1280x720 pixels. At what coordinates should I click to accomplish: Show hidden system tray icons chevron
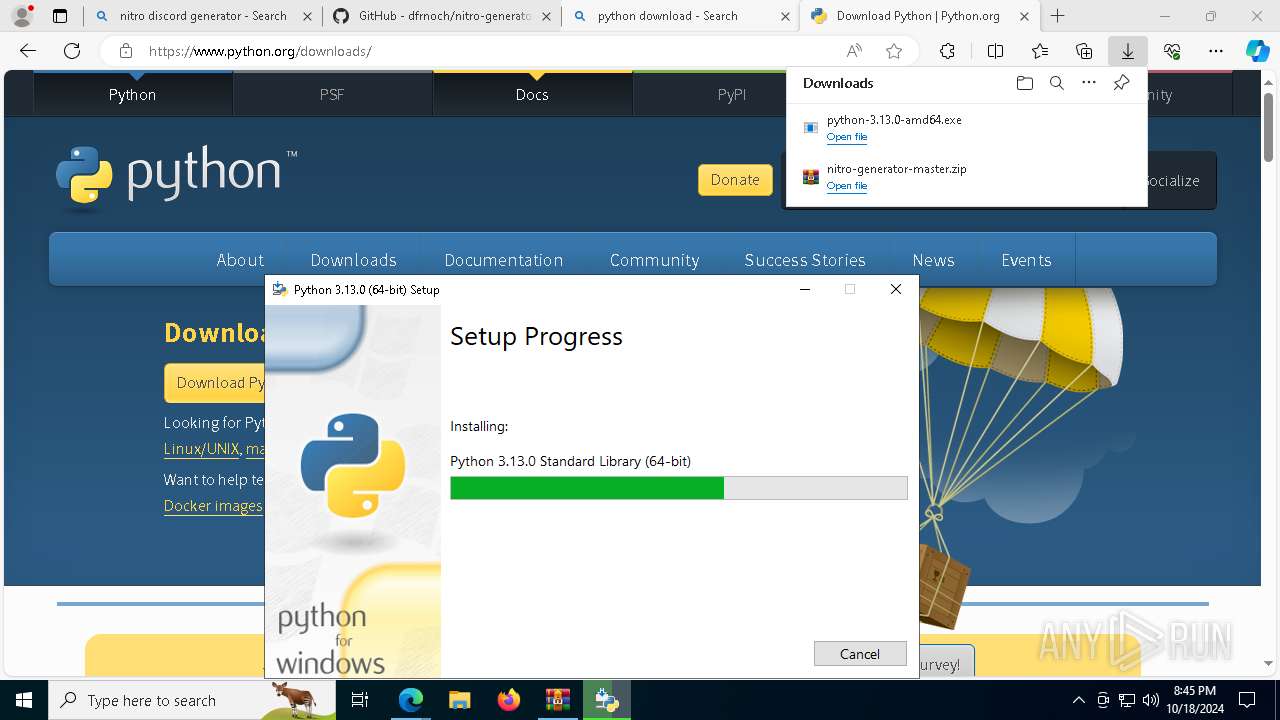coord(1078,700)
